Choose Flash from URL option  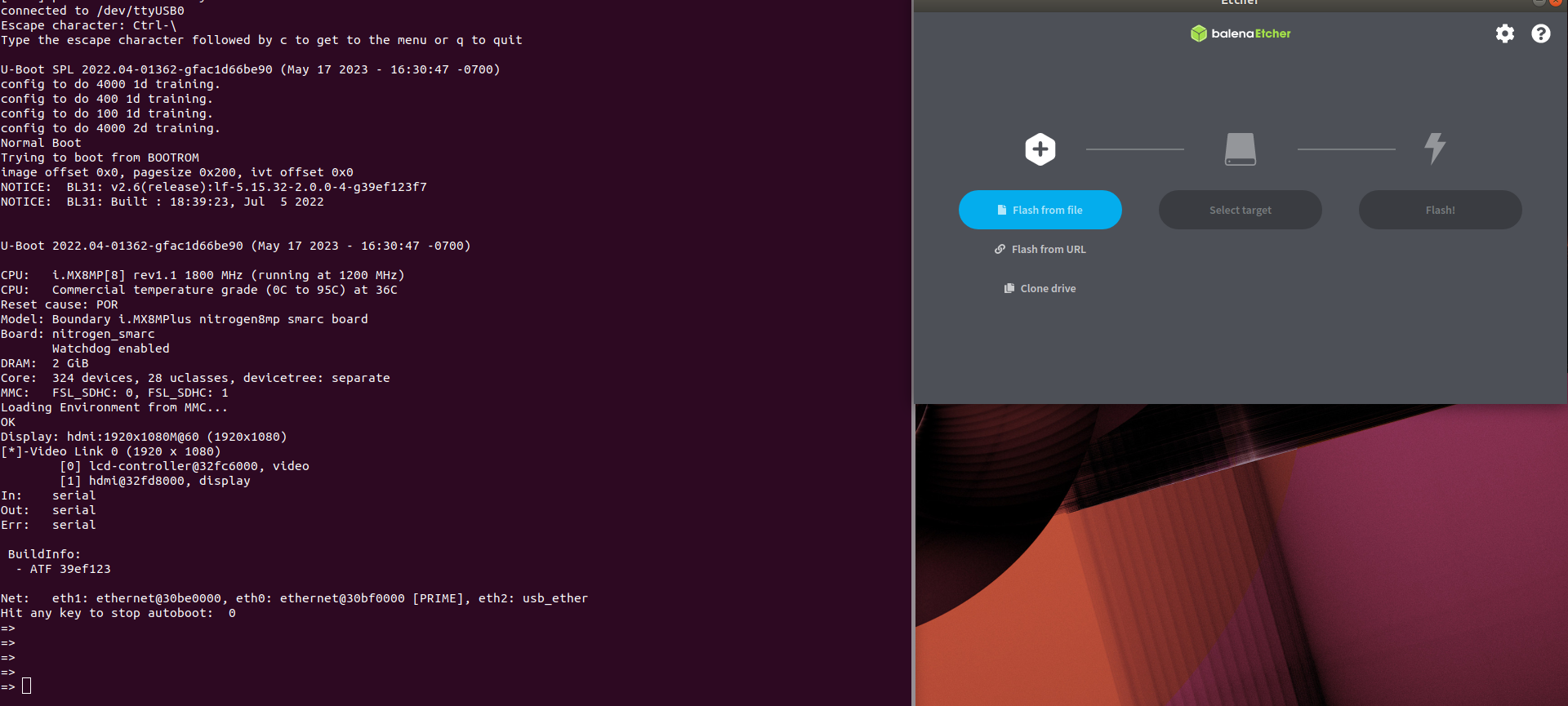coord(1040,249)
